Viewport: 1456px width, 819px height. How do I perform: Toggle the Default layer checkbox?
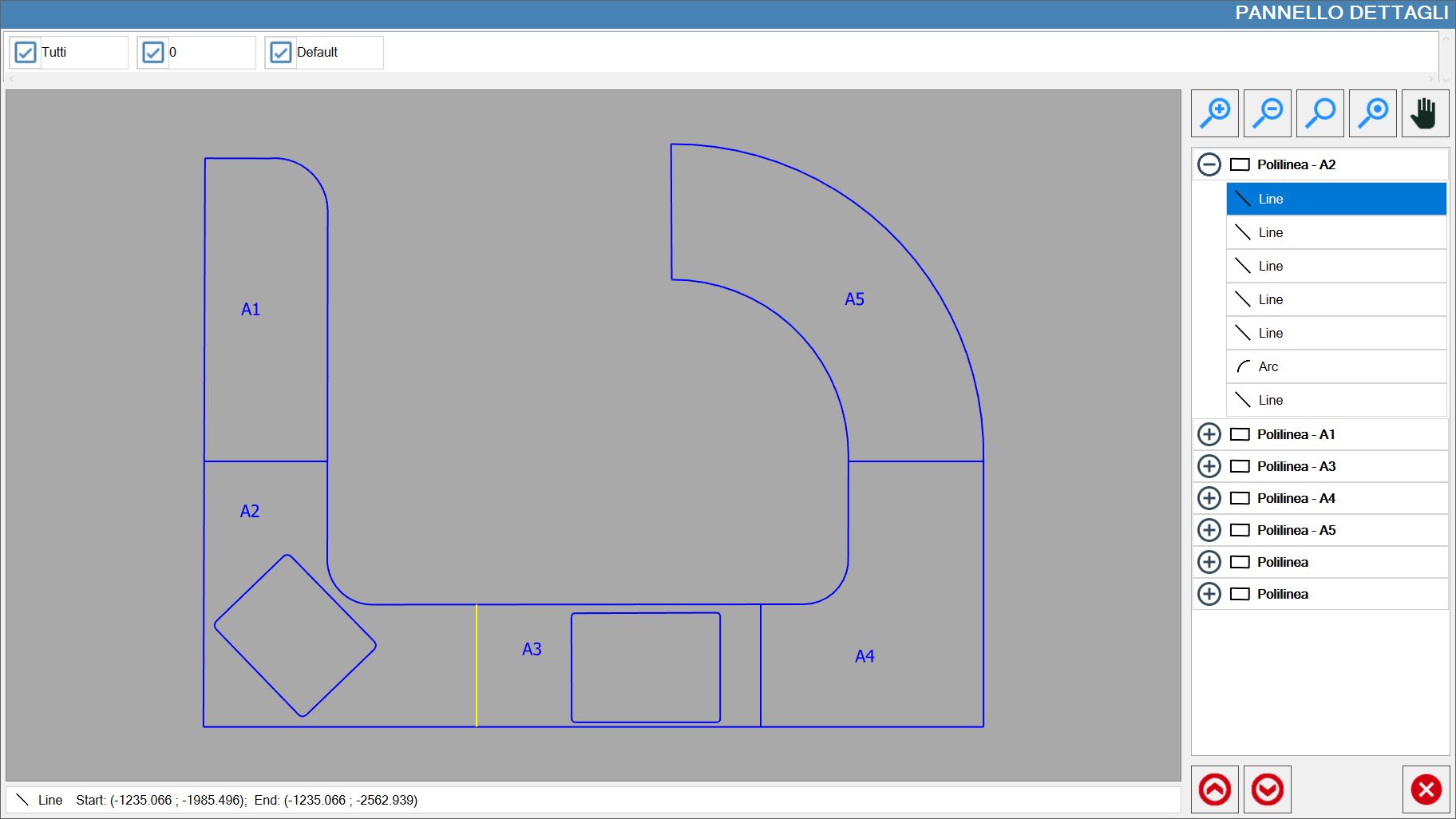coord(281,53)
